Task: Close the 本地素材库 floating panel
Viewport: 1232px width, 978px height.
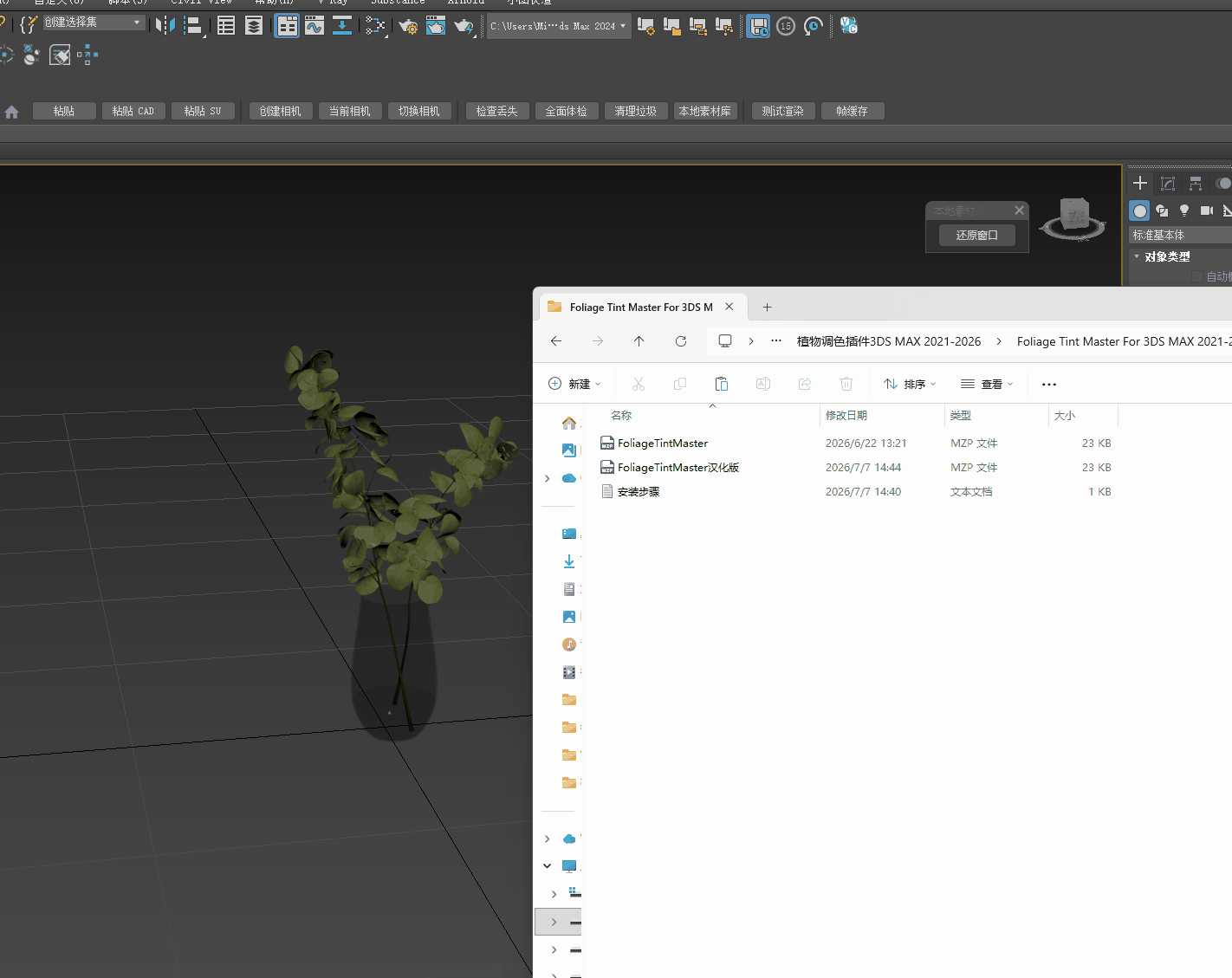Action: click(x=1020, y=210)
